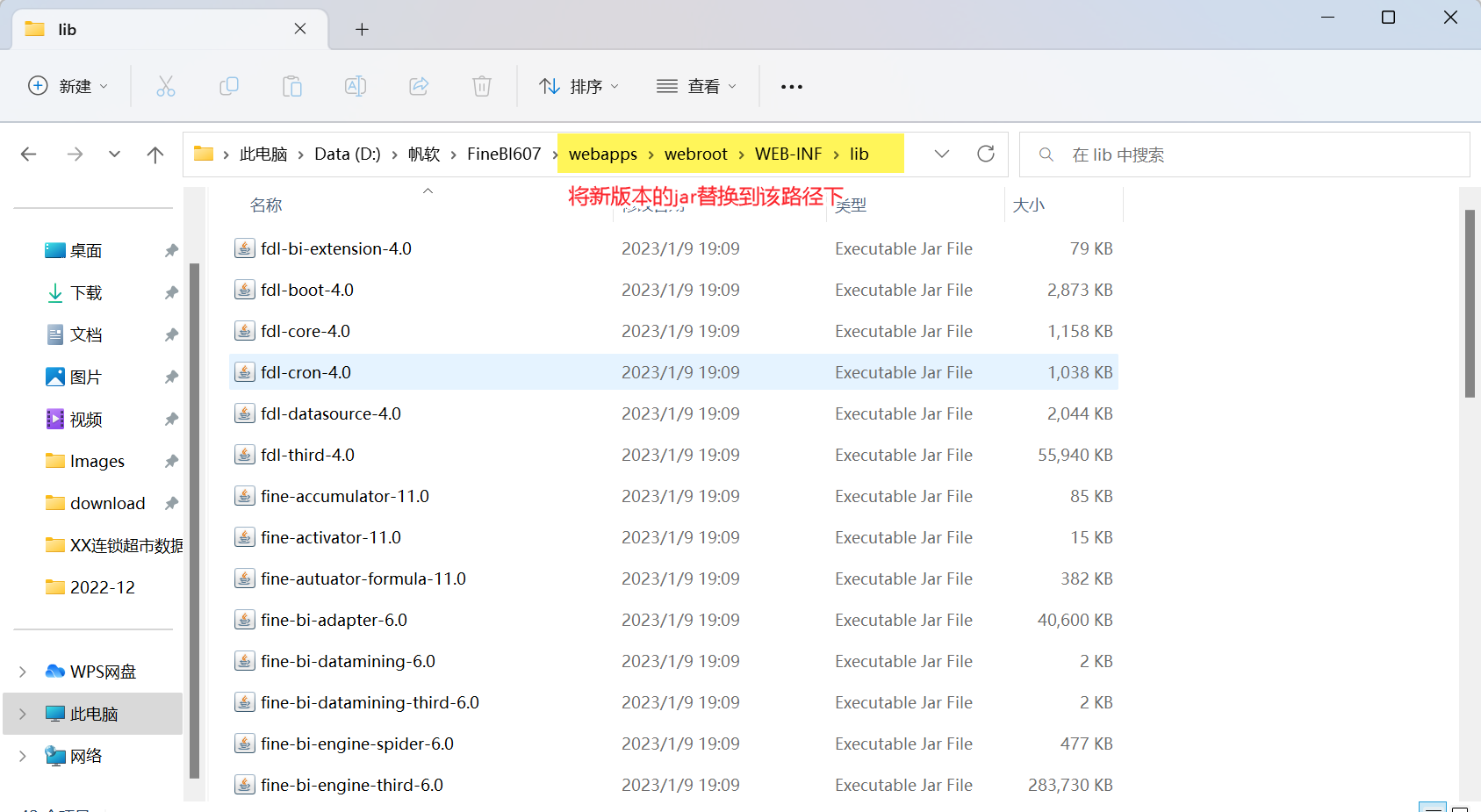1481x812 pixels.
Task: Add a new tab with plus button
Action: 362,29
